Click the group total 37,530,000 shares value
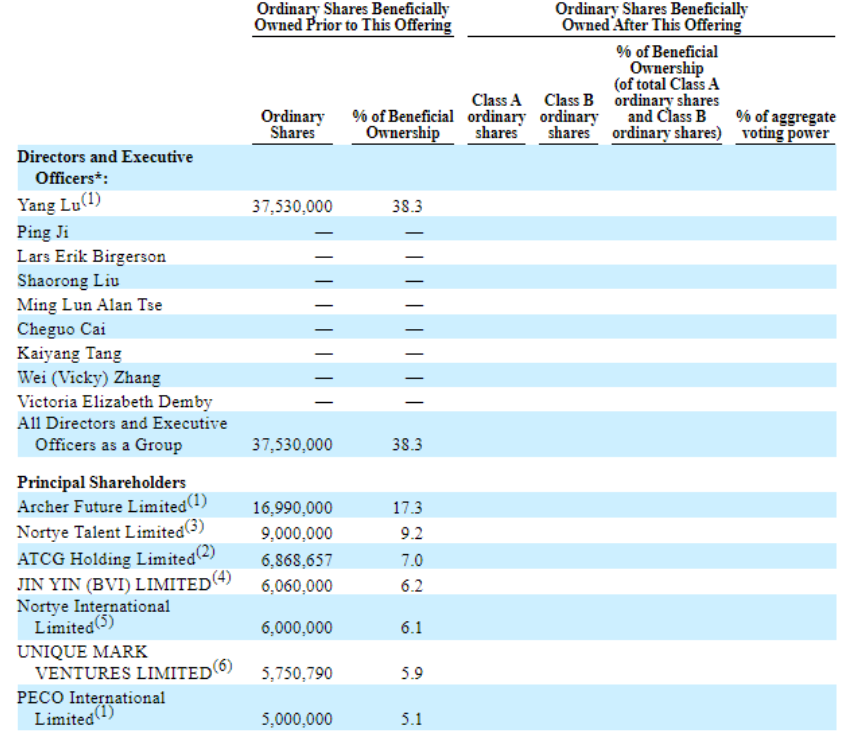844x739 pixels. point(292,445)
